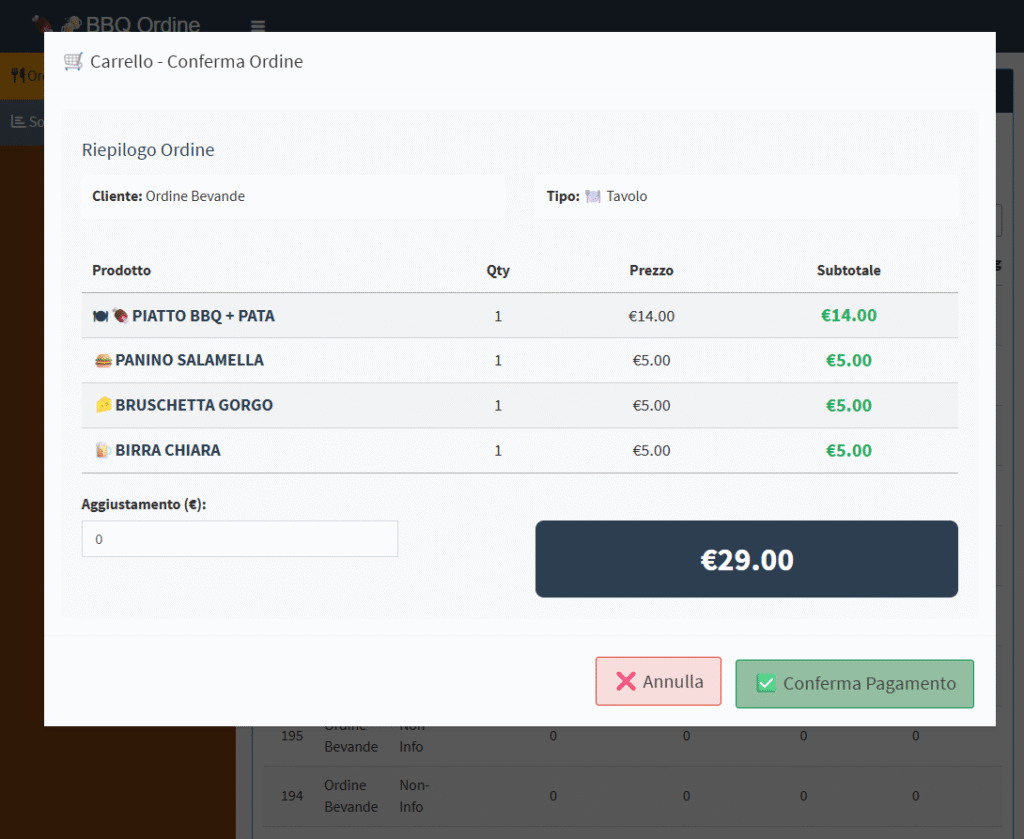Click the BBQ Ordine logo icon

point(42,24)
